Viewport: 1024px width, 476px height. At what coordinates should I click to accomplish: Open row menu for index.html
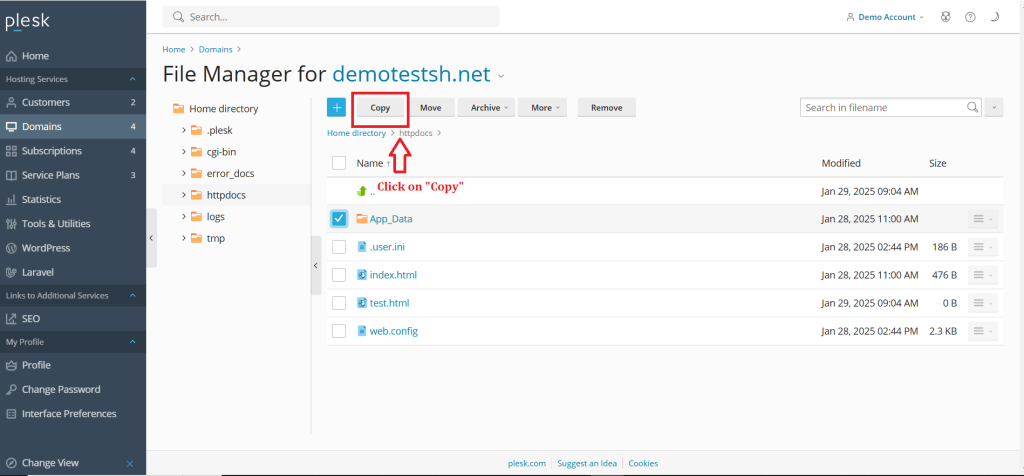click(x=982, y=275)
